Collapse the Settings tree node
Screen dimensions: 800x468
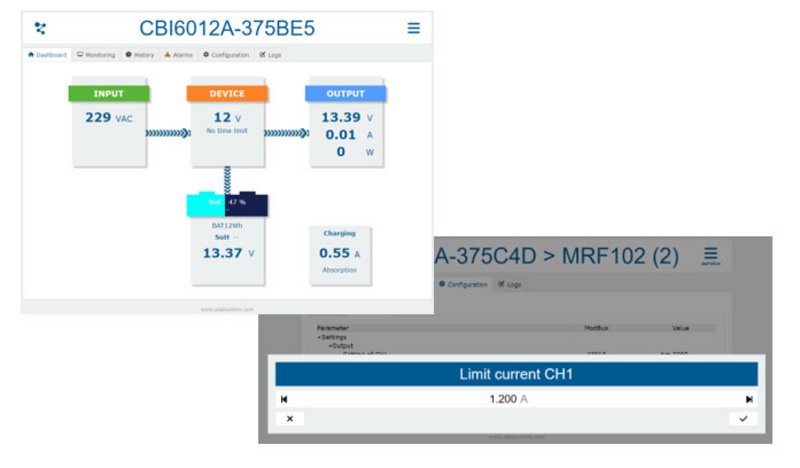coord(332,337)
